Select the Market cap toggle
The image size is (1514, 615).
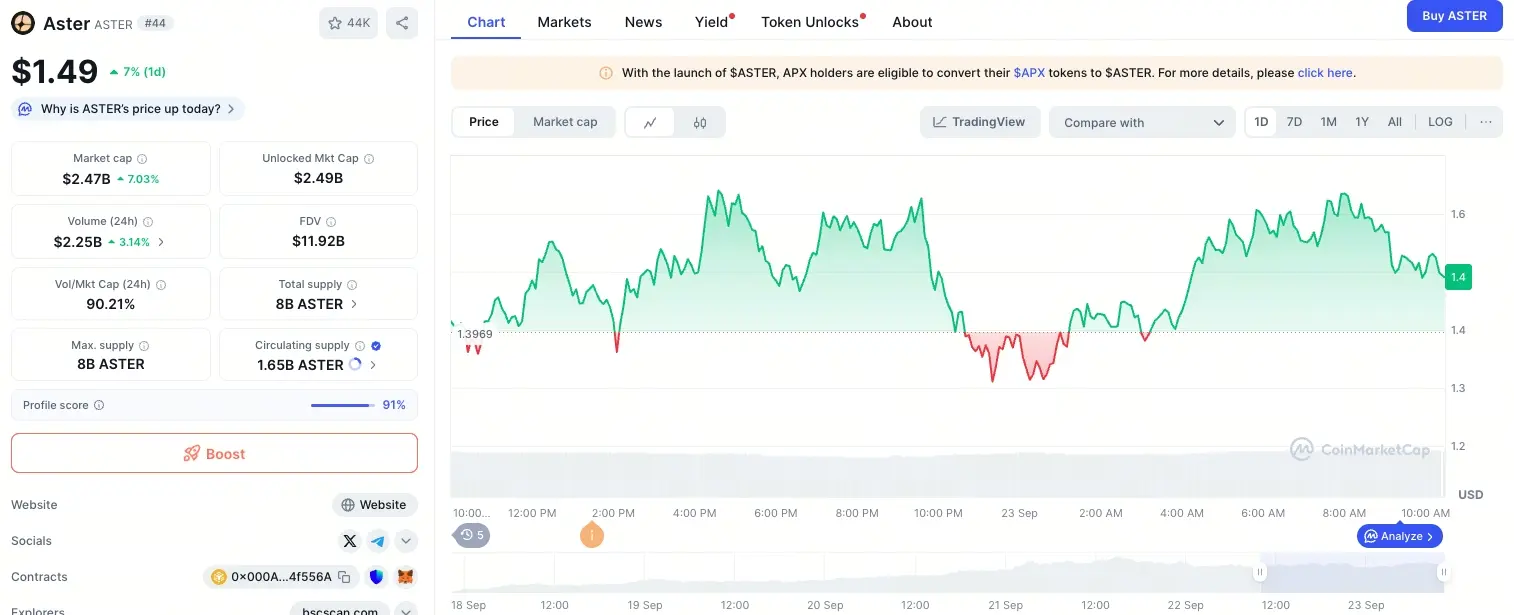[x=565, y=122]
